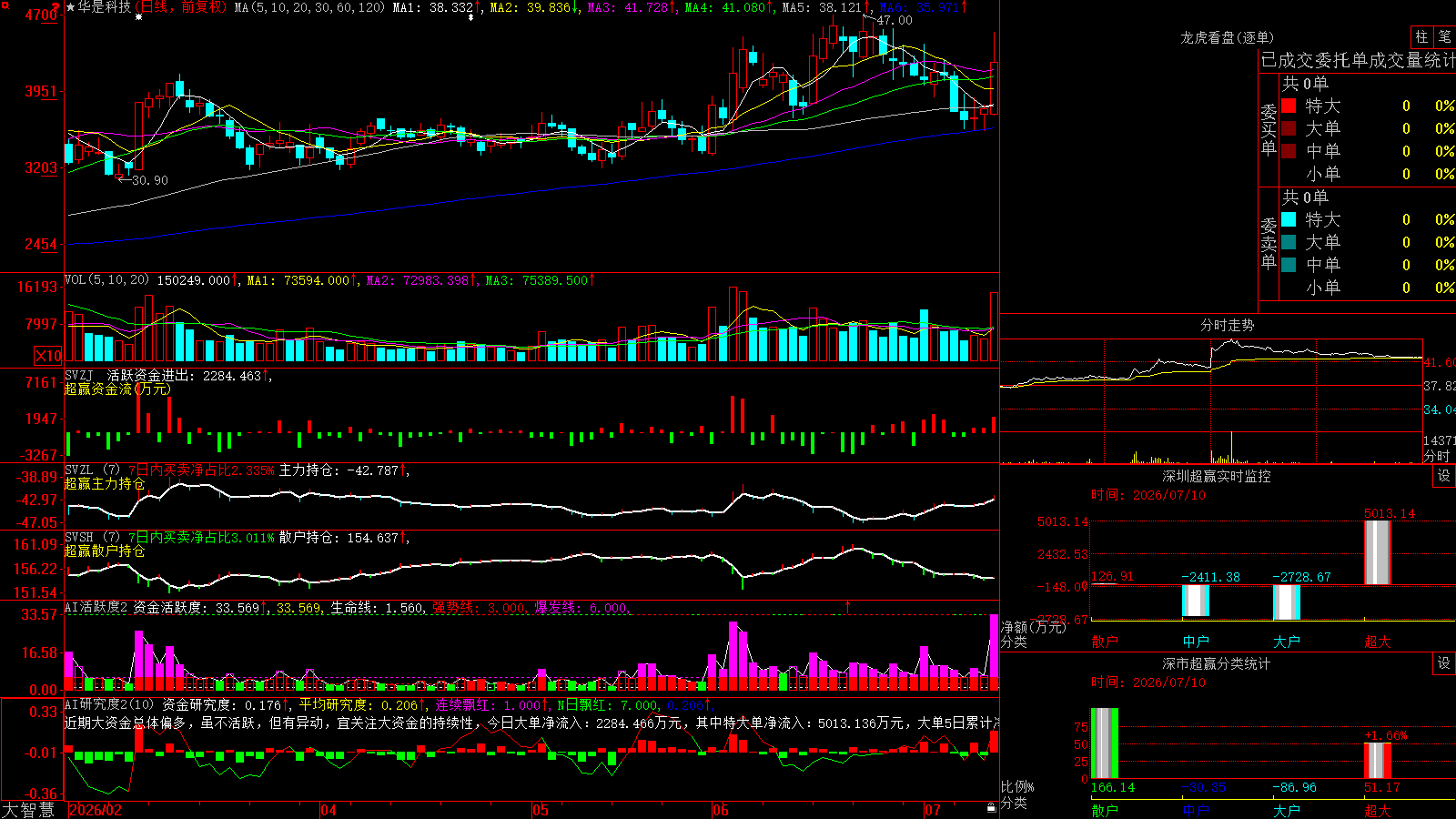
Task: Click the VOL(5,10,20) indicator label
Action: click(107, 280)
